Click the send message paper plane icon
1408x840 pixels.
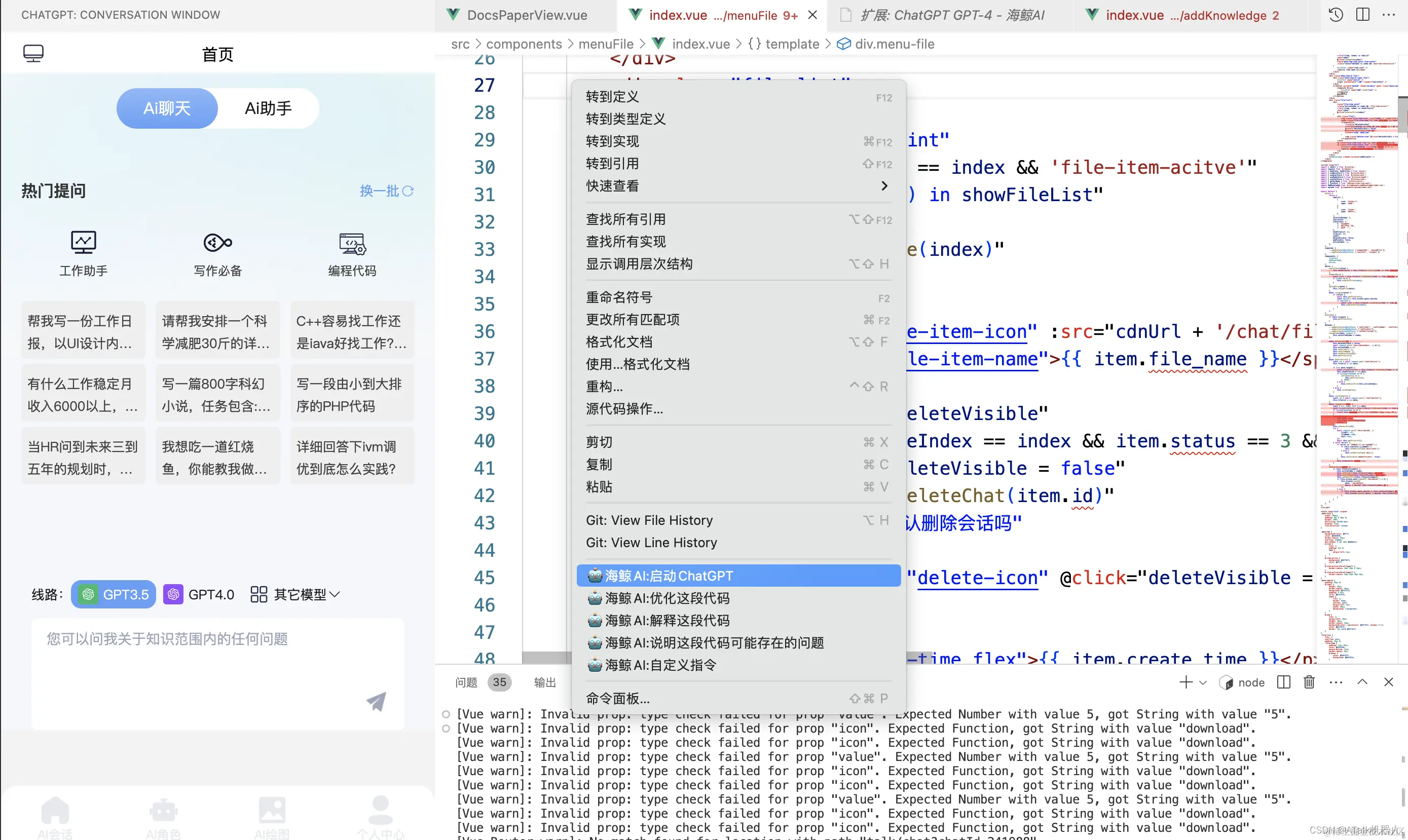point(376,701)
